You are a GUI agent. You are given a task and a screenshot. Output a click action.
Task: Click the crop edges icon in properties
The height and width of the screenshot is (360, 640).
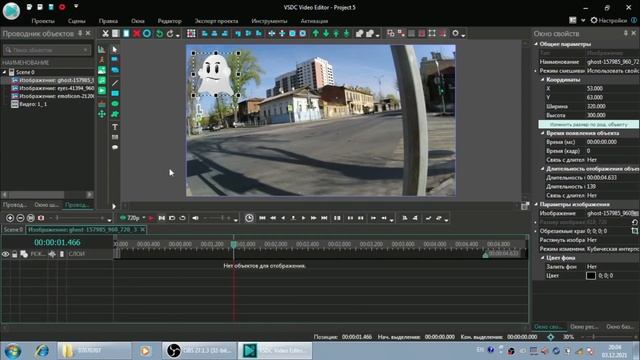click(635, 231)
